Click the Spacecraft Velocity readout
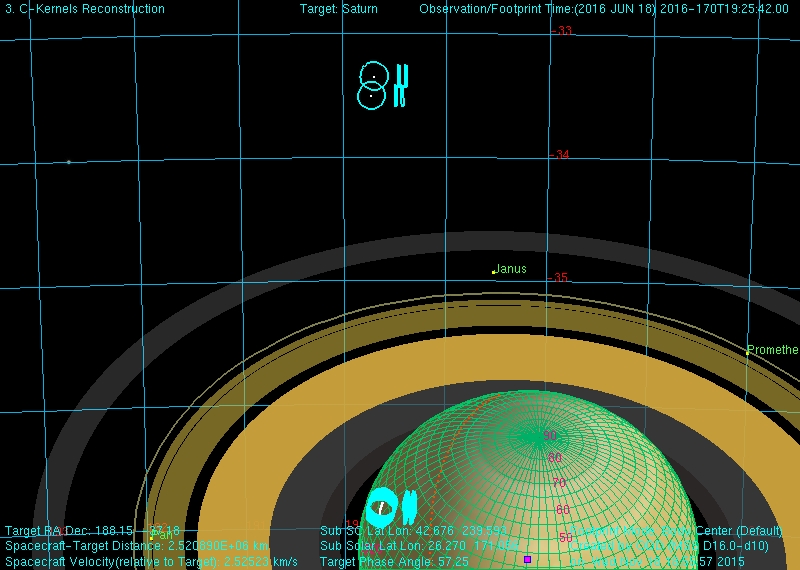 (152, 562)
